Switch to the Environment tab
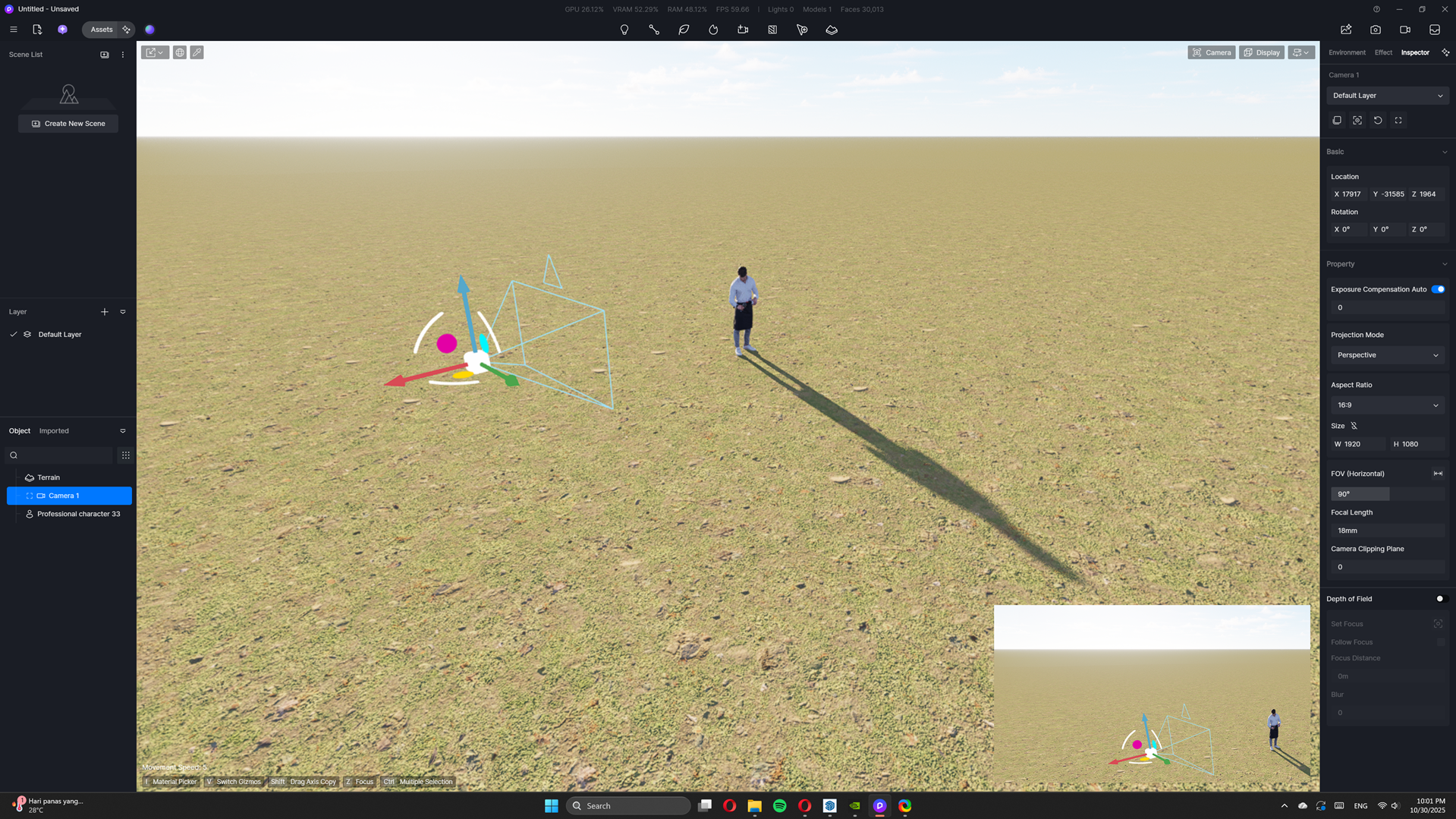1456x819 pixels. (1347, 52)
